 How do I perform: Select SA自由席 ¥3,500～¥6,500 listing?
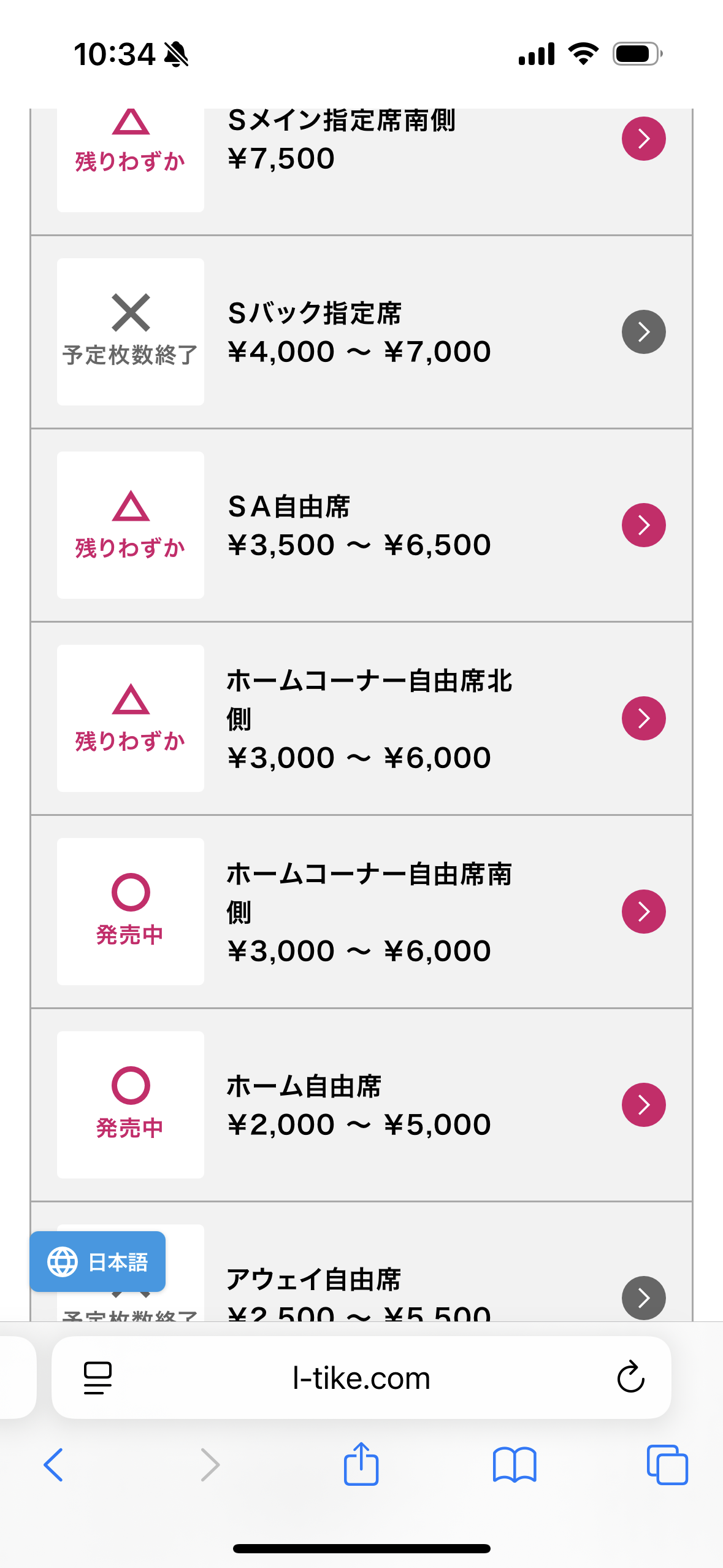[x=359, y=526]
